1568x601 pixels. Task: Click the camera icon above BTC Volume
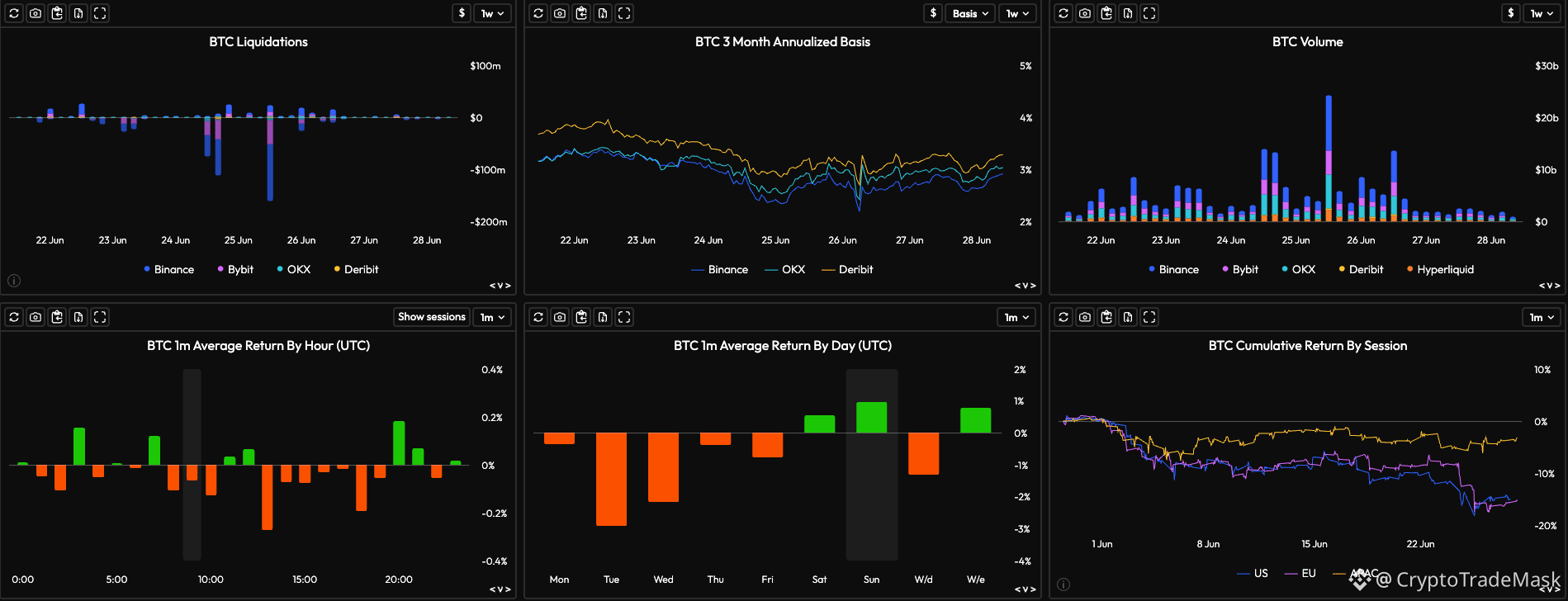(x=1085, y=13)
